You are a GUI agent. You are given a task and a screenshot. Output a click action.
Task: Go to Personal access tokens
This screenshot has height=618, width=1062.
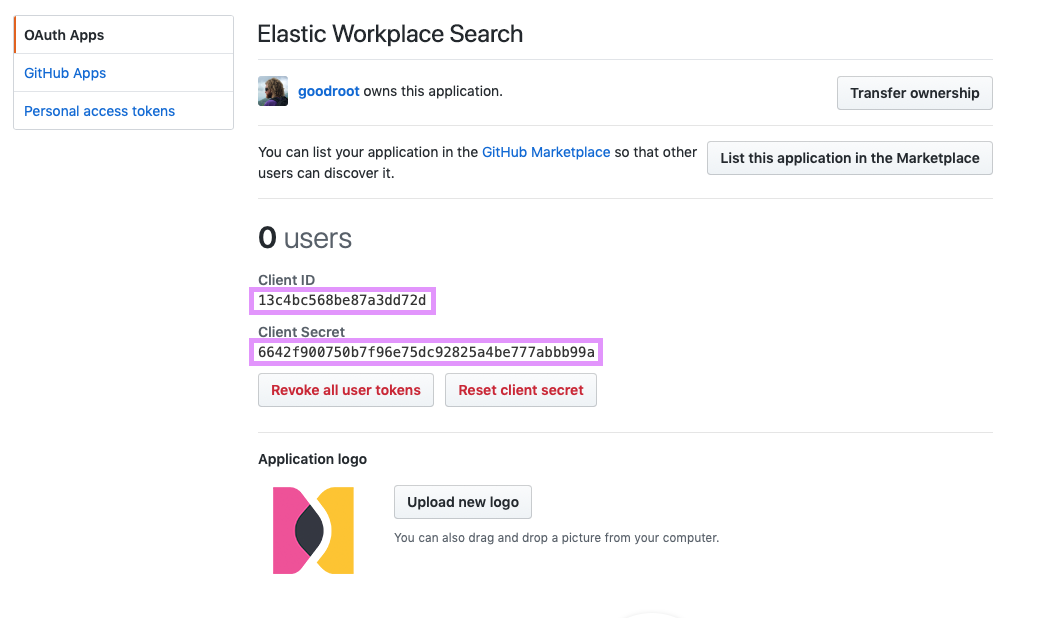click(x=99, y=111)
